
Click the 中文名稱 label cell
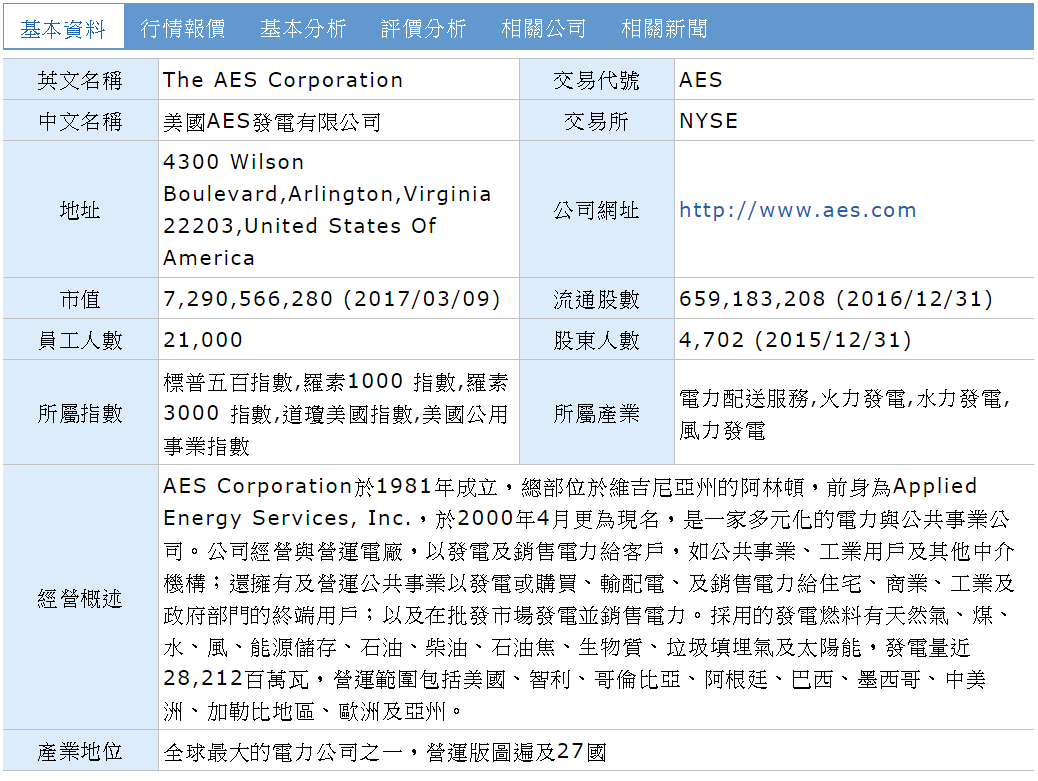point(80,121)
